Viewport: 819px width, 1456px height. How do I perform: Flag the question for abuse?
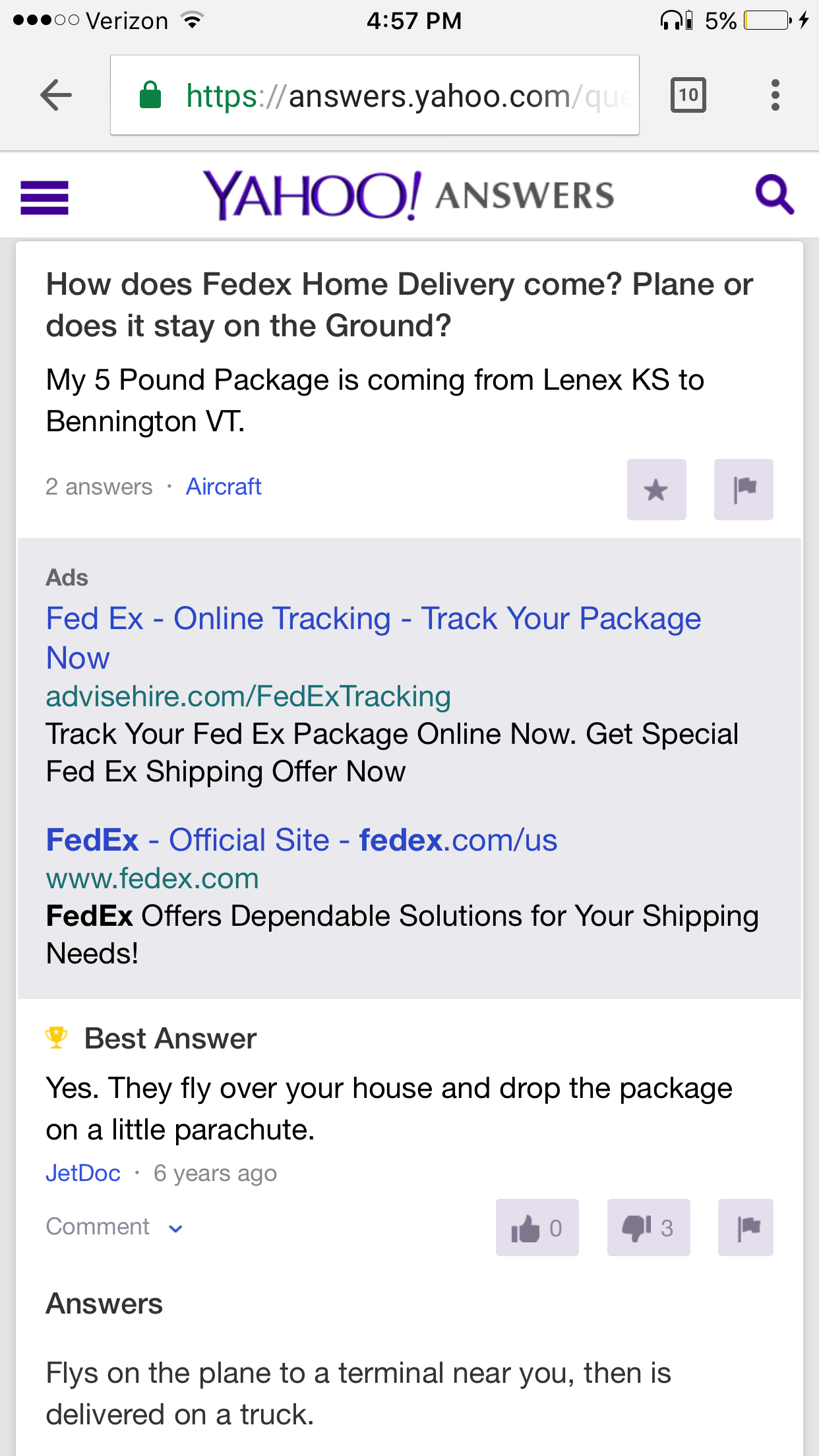tap(743, 490)
